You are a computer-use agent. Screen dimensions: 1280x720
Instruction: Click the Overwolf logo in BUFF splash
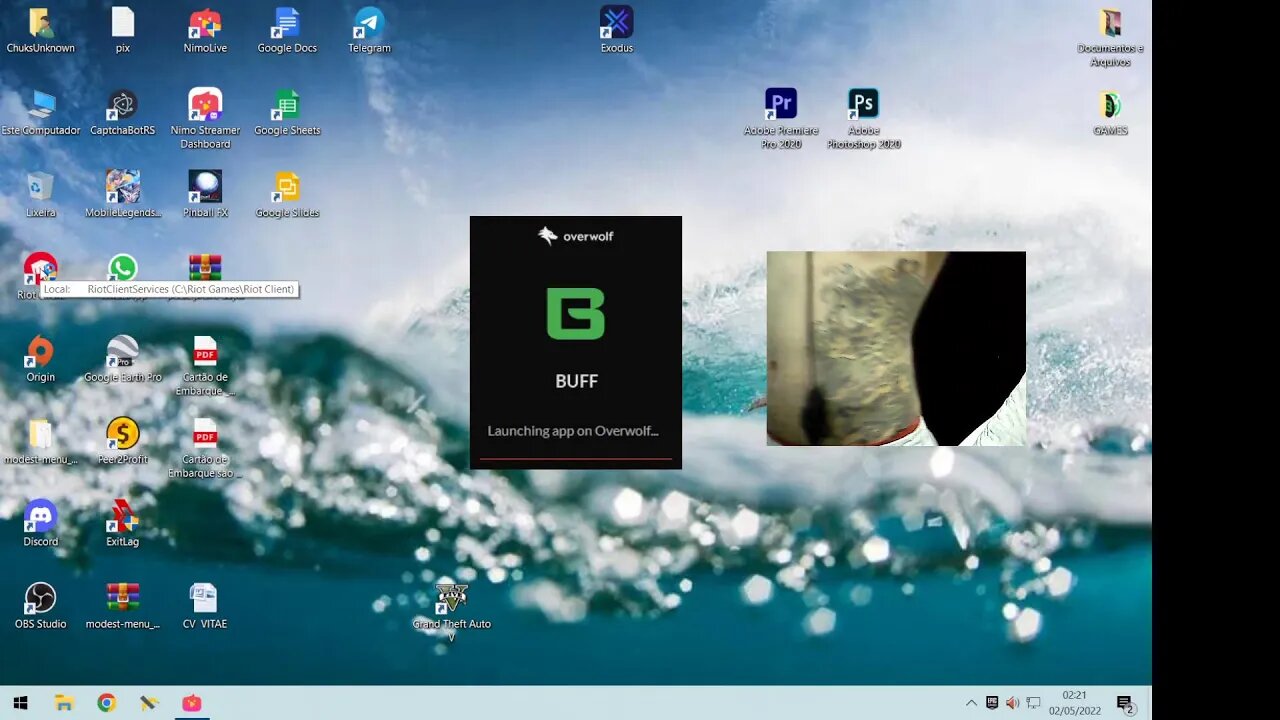click(x=576, y=236)
